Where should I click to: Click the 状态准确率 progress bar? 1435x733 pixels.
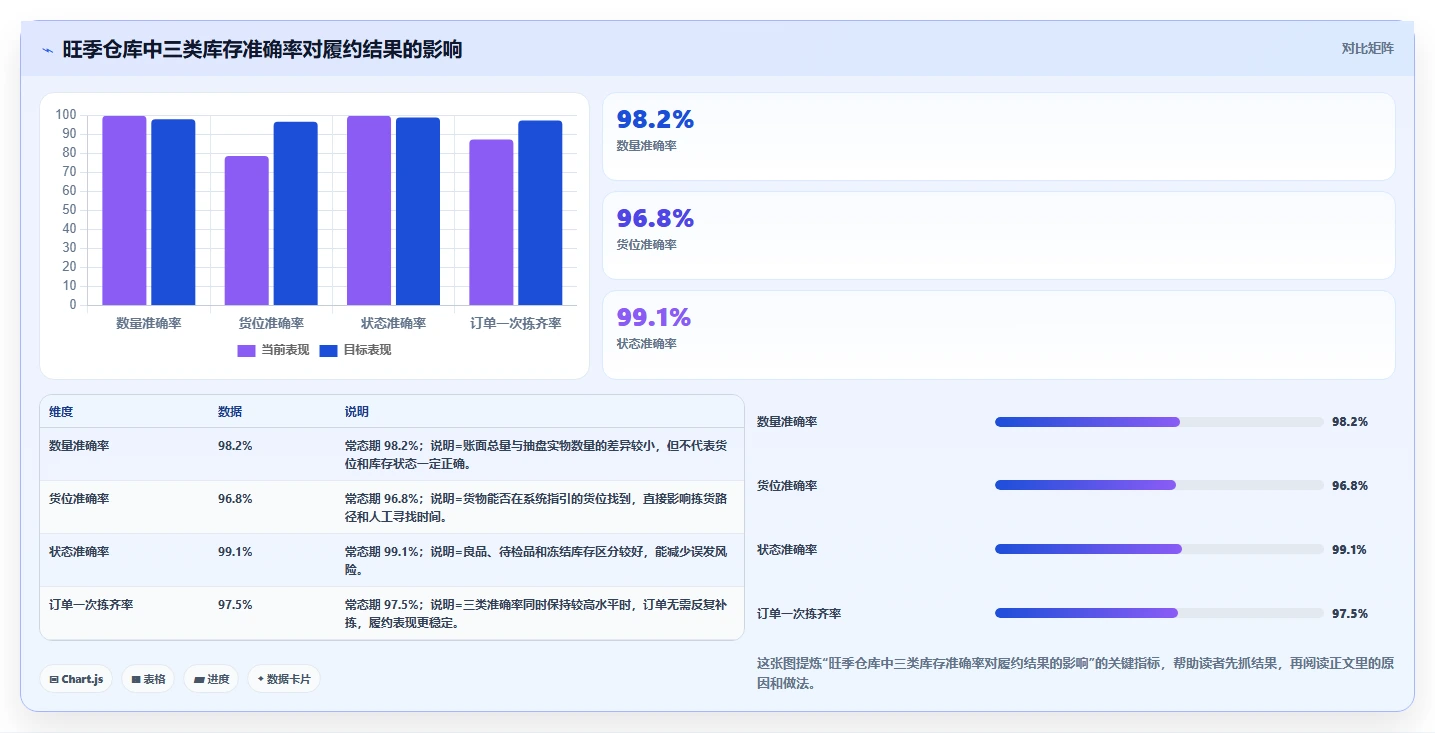click(x=1159, y=549)
